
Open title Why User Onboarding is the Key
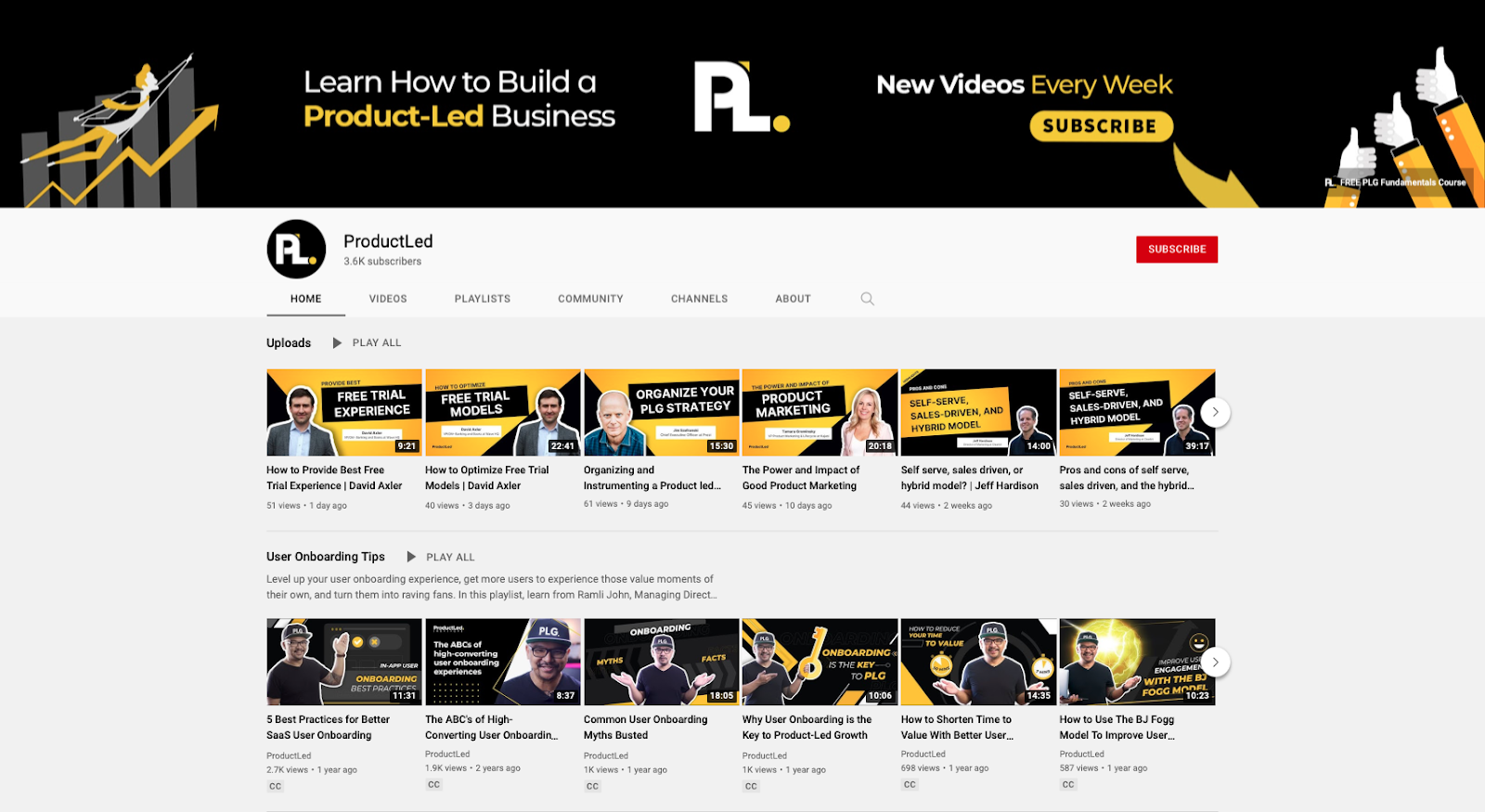(x=807, y=728)
